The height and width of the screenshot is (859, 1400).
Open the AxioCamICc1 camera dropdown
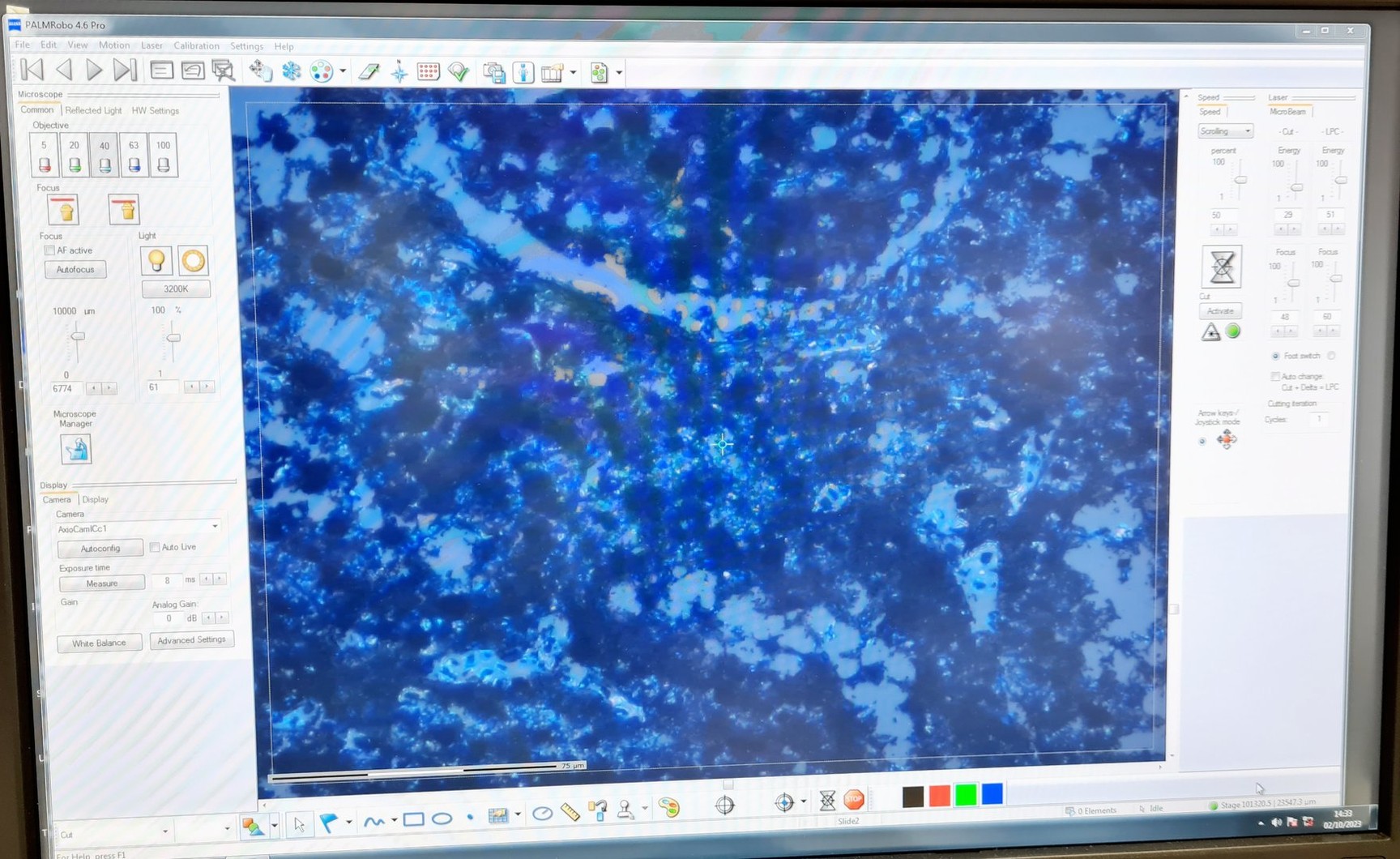pyautogui.click(x=214, y=527)
